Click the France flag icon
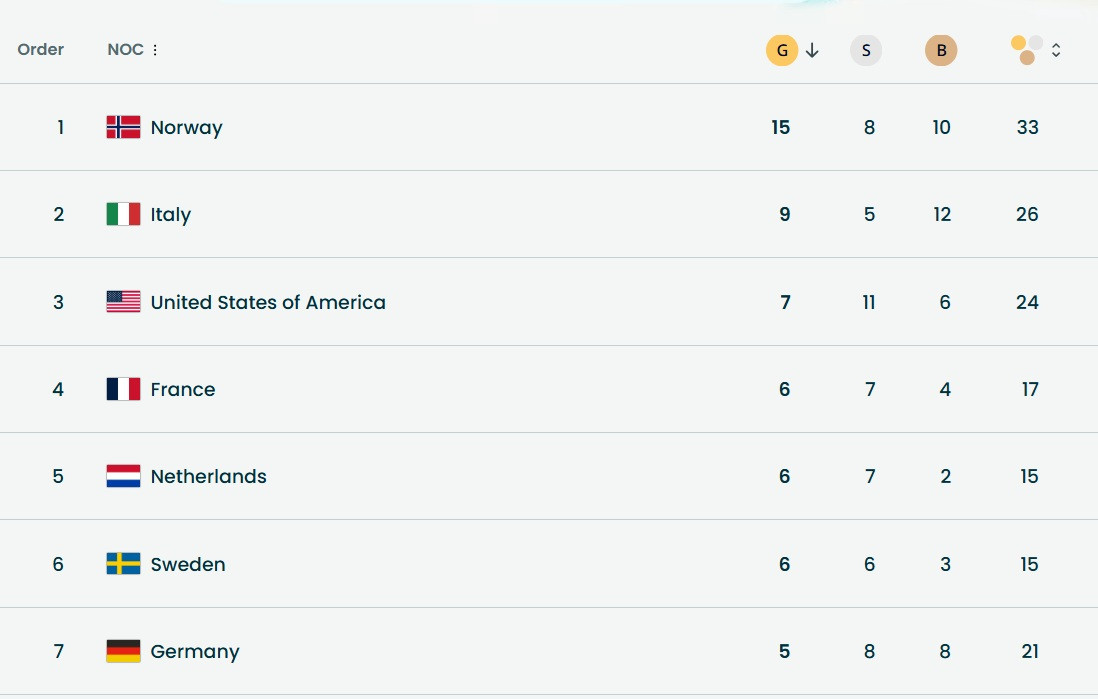Screen dimensions: 1098x699 coord(123,389)
